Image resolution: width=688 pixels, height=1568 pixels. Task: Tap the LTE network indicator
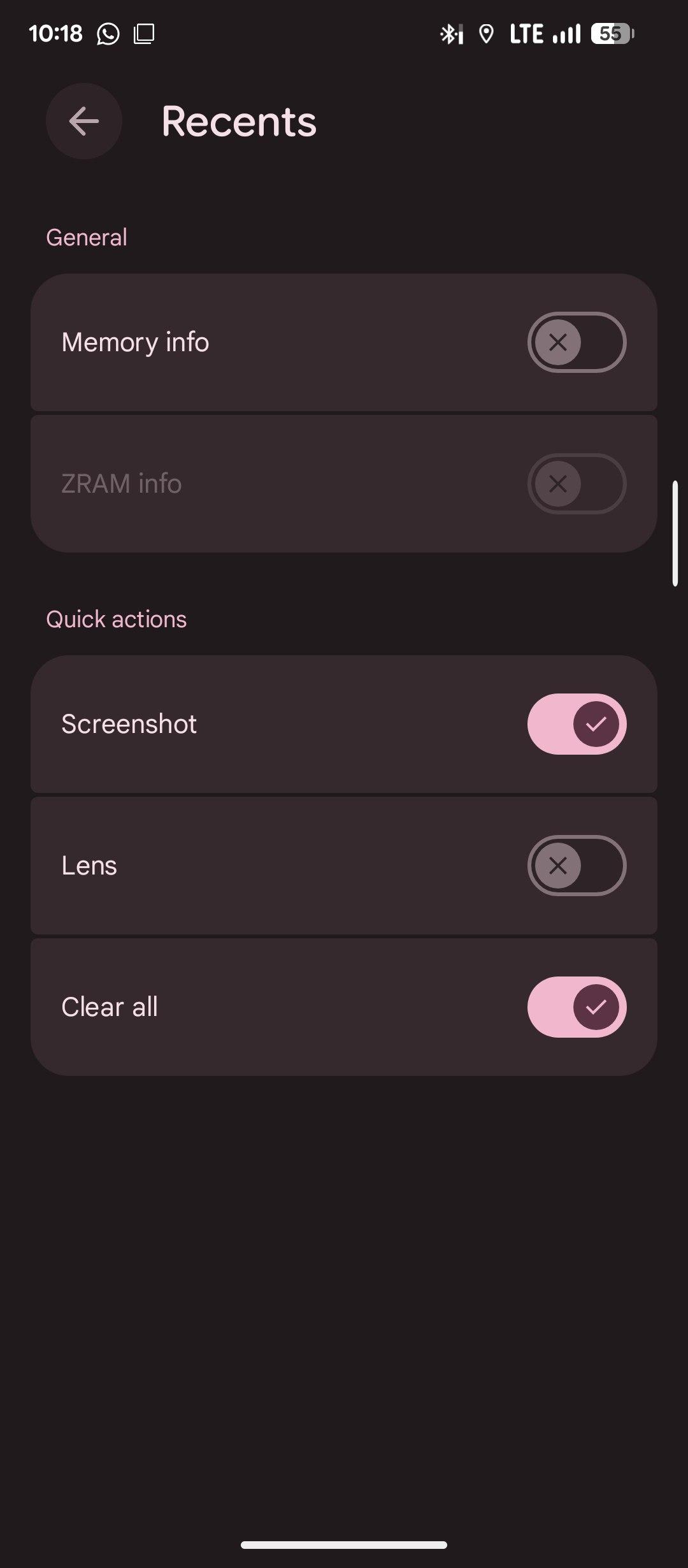(526, 34)
